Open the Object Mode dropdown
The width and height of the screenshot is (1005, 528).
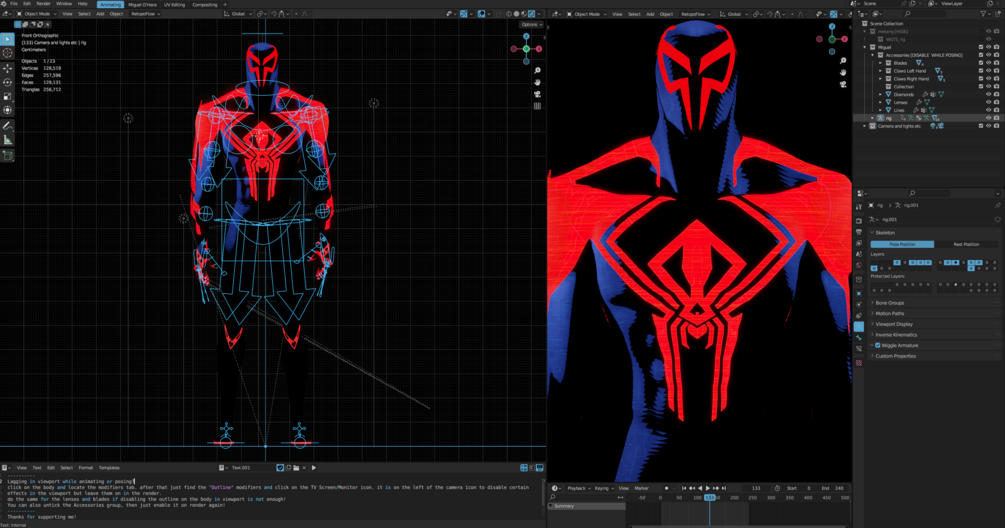pyautogui.click(x=35, y=14)
